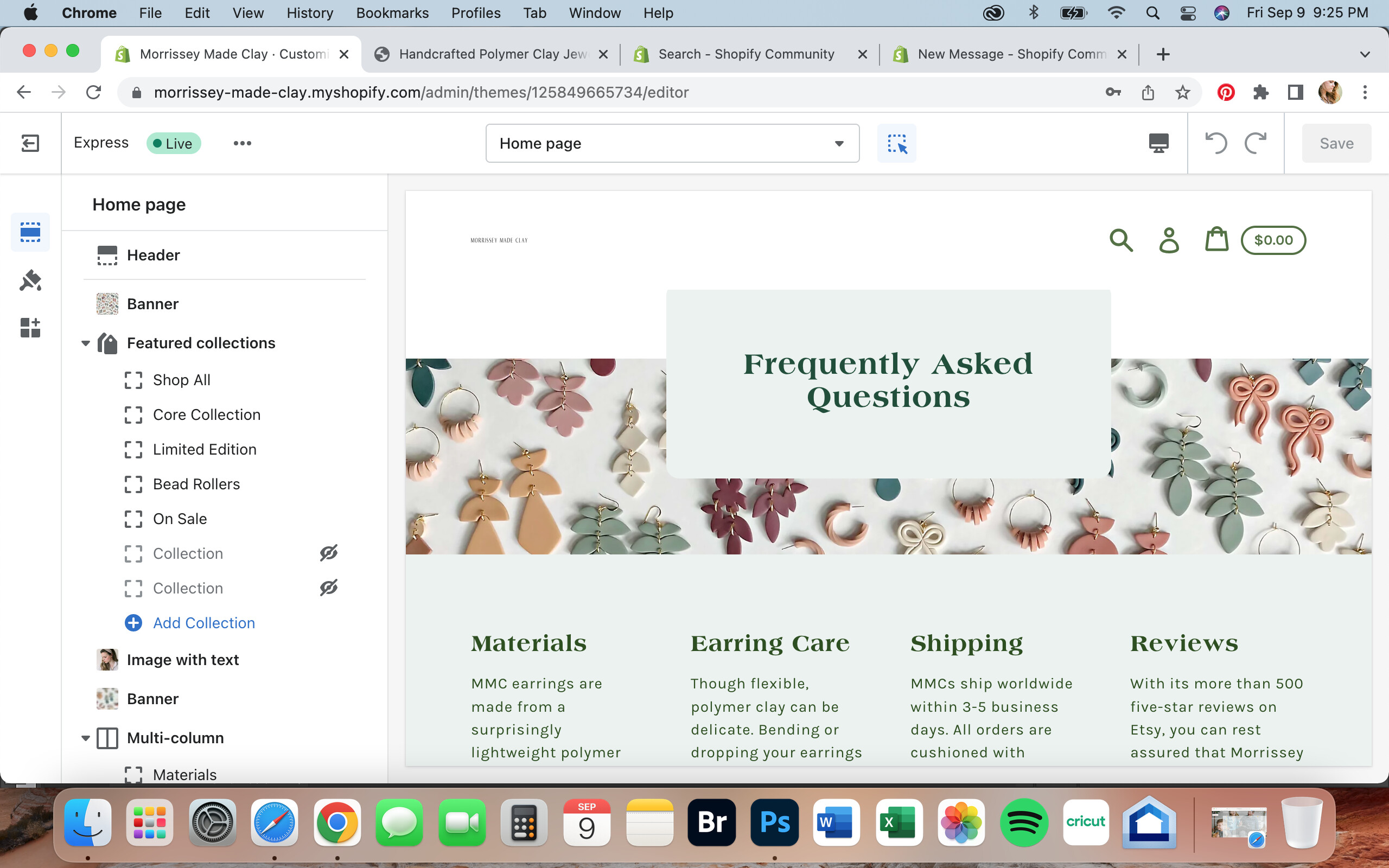Unhide the second hidden Collection block
Image resolution: width=1389 pixels, height=868 pixels.
[x=328, y=588]
